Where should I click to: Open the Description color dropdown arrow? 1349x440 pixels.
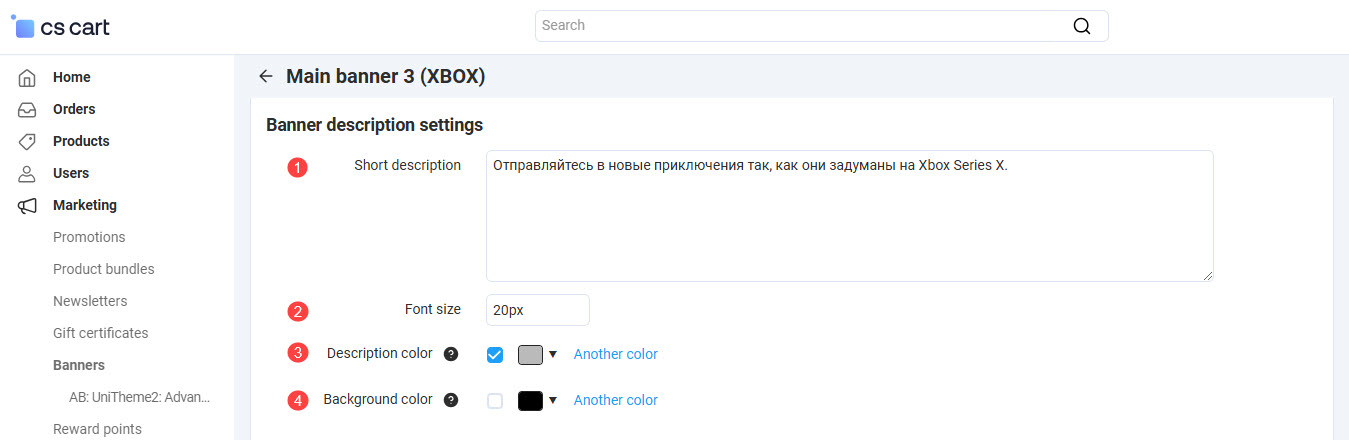552,354
